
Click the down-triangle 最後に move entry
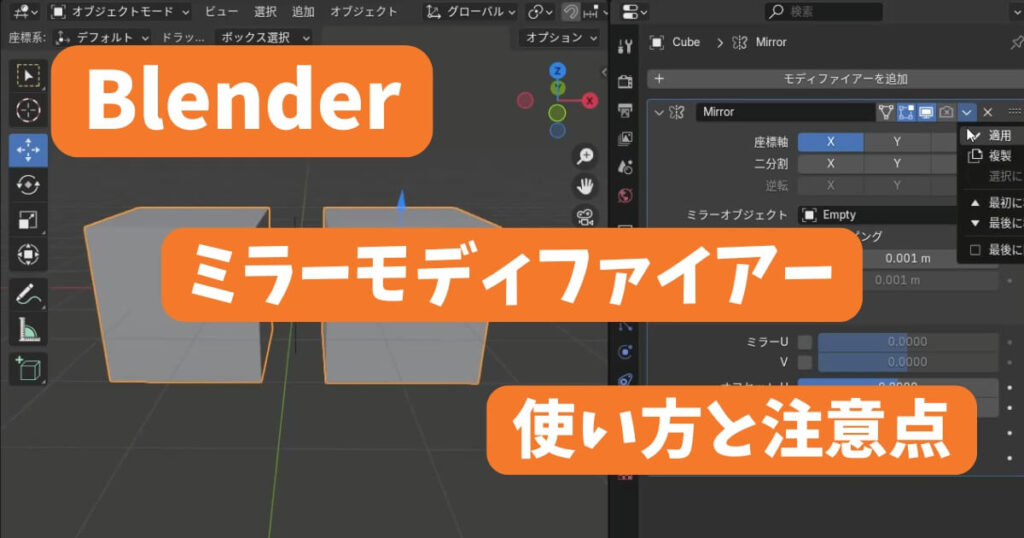tap(991, 223)
